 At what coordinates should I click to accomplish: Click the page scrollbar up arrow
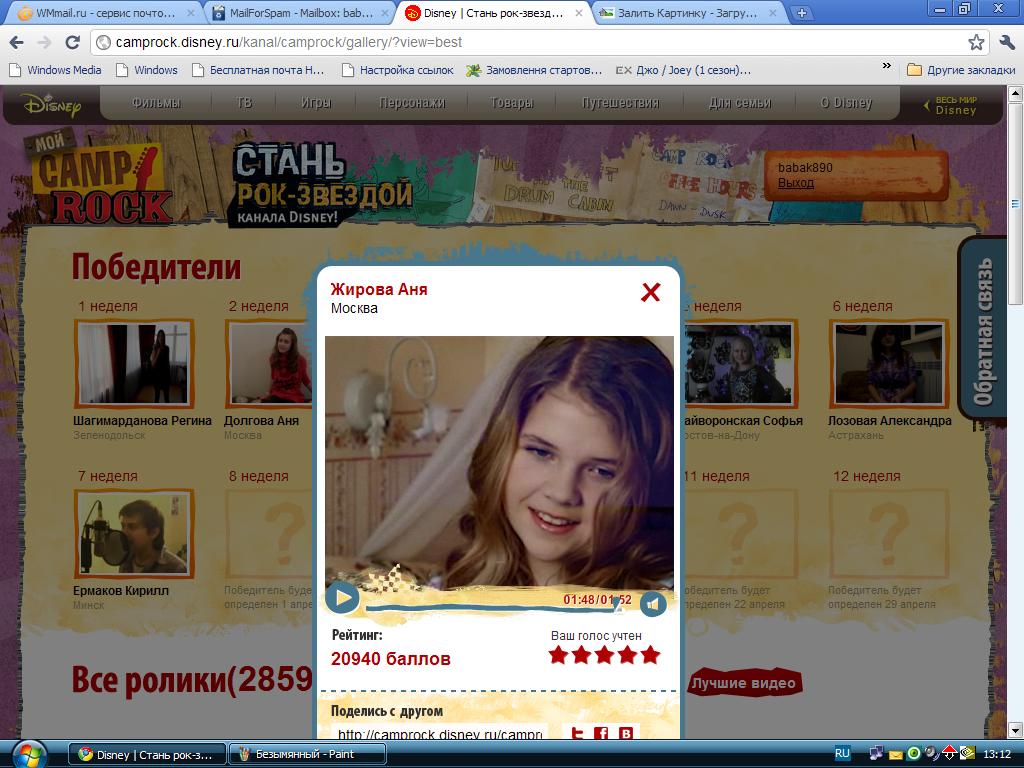tap(1015, 93)
